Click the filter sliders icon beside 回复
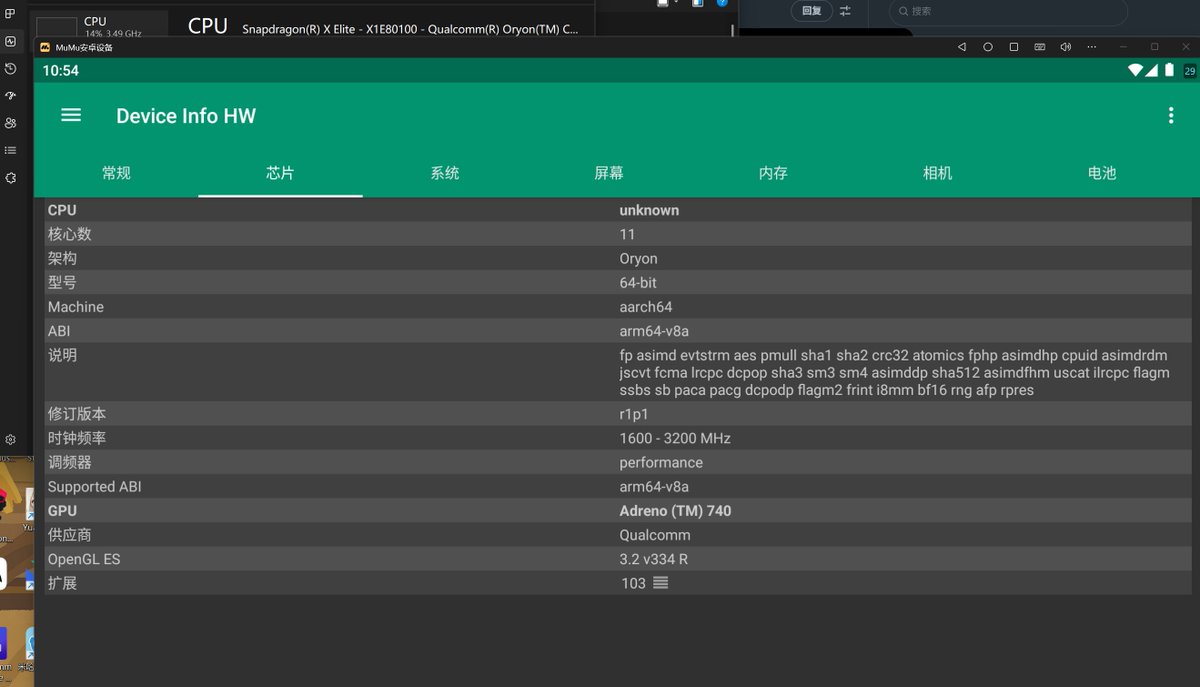Image resolution: width=1200 pixels, height=687 pixels. 845,11
